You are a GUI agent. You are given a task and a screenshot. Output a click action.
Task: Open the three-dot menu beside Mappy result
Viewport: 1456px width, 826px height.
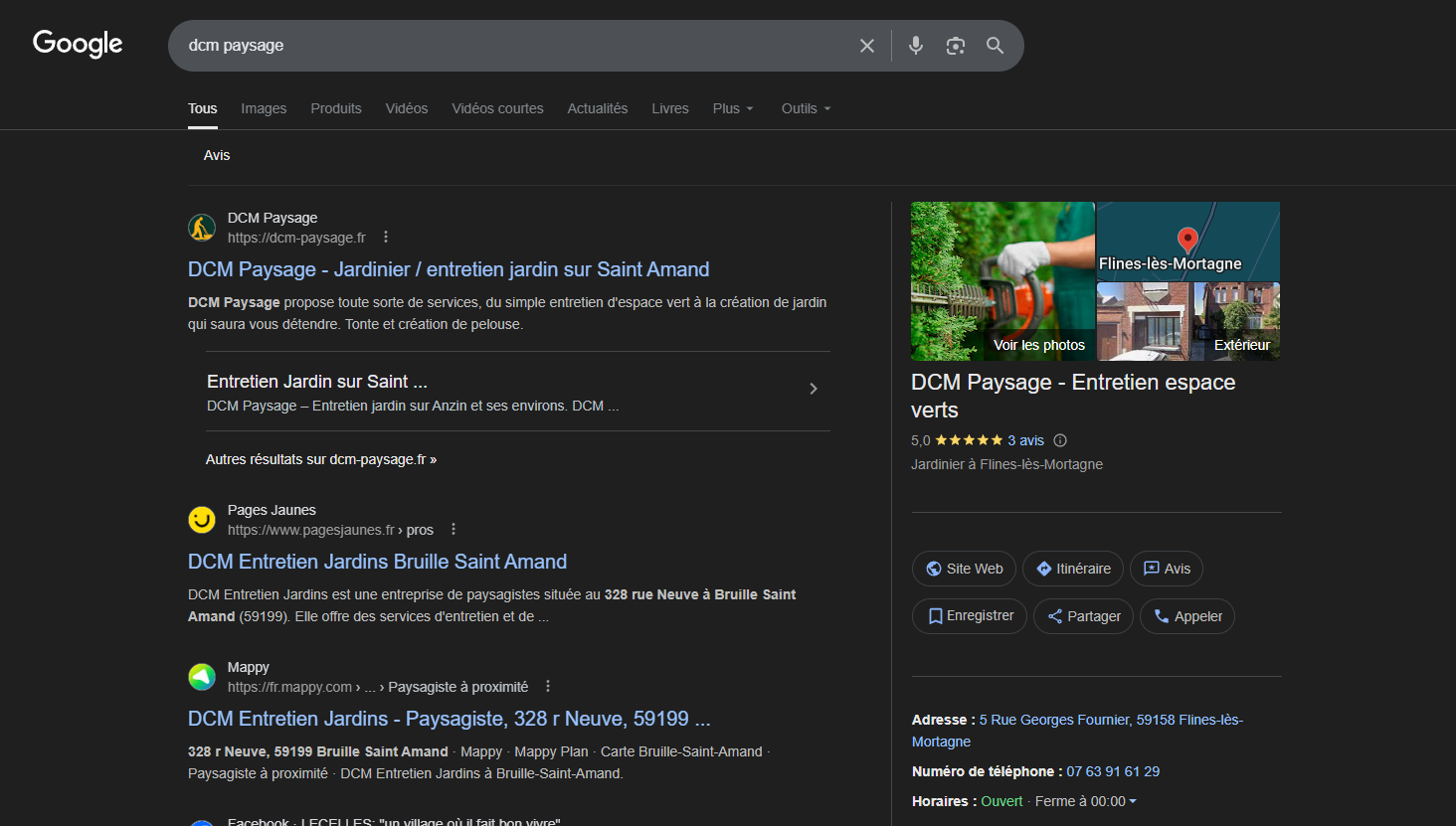(x=548, y=687)
